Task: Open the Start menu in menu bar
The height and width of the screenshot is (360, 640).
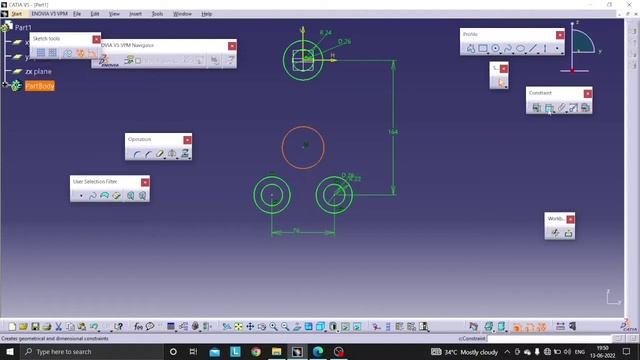Action: 16,14
